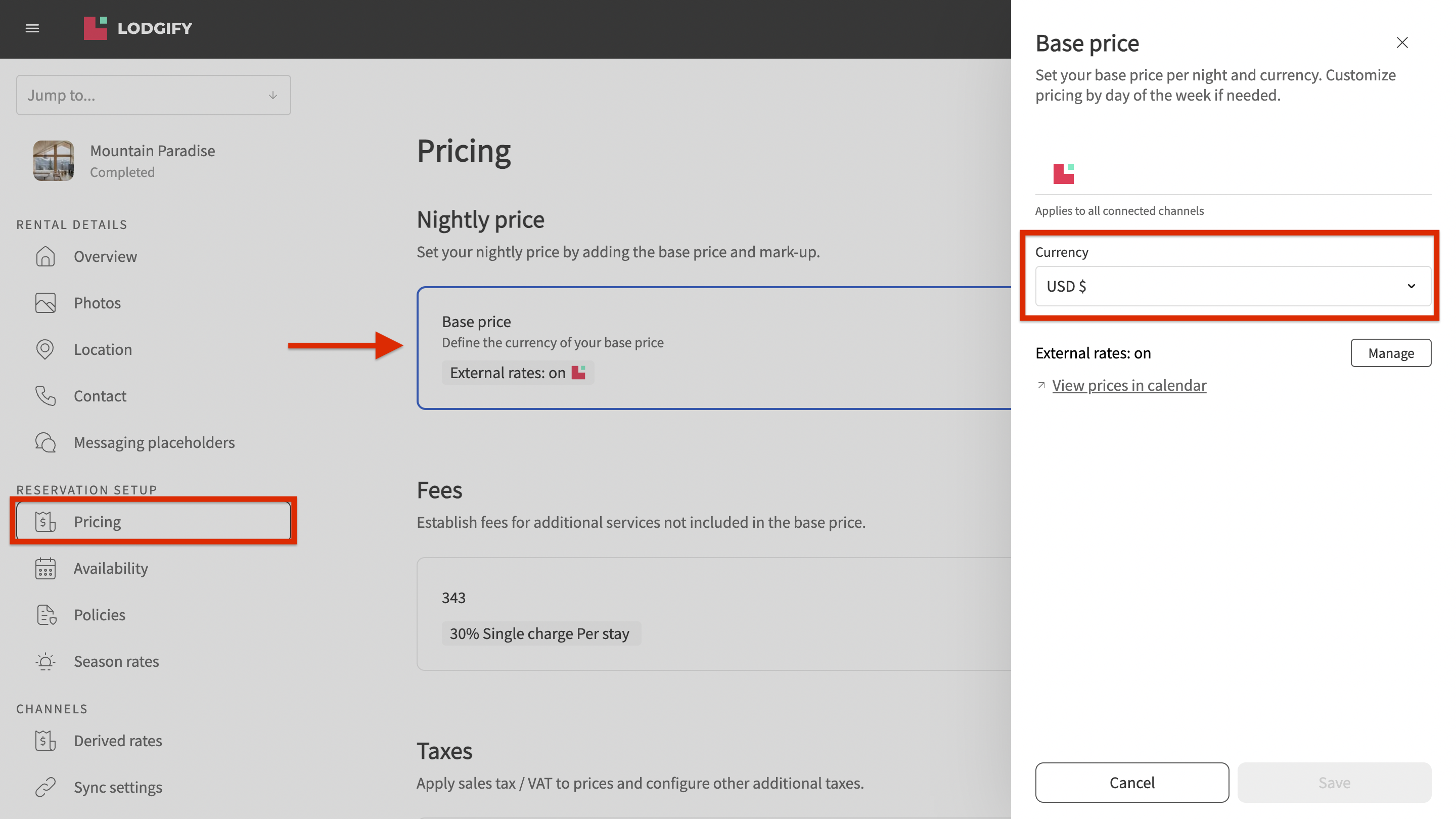Click the Completed status text

point(122,172)
